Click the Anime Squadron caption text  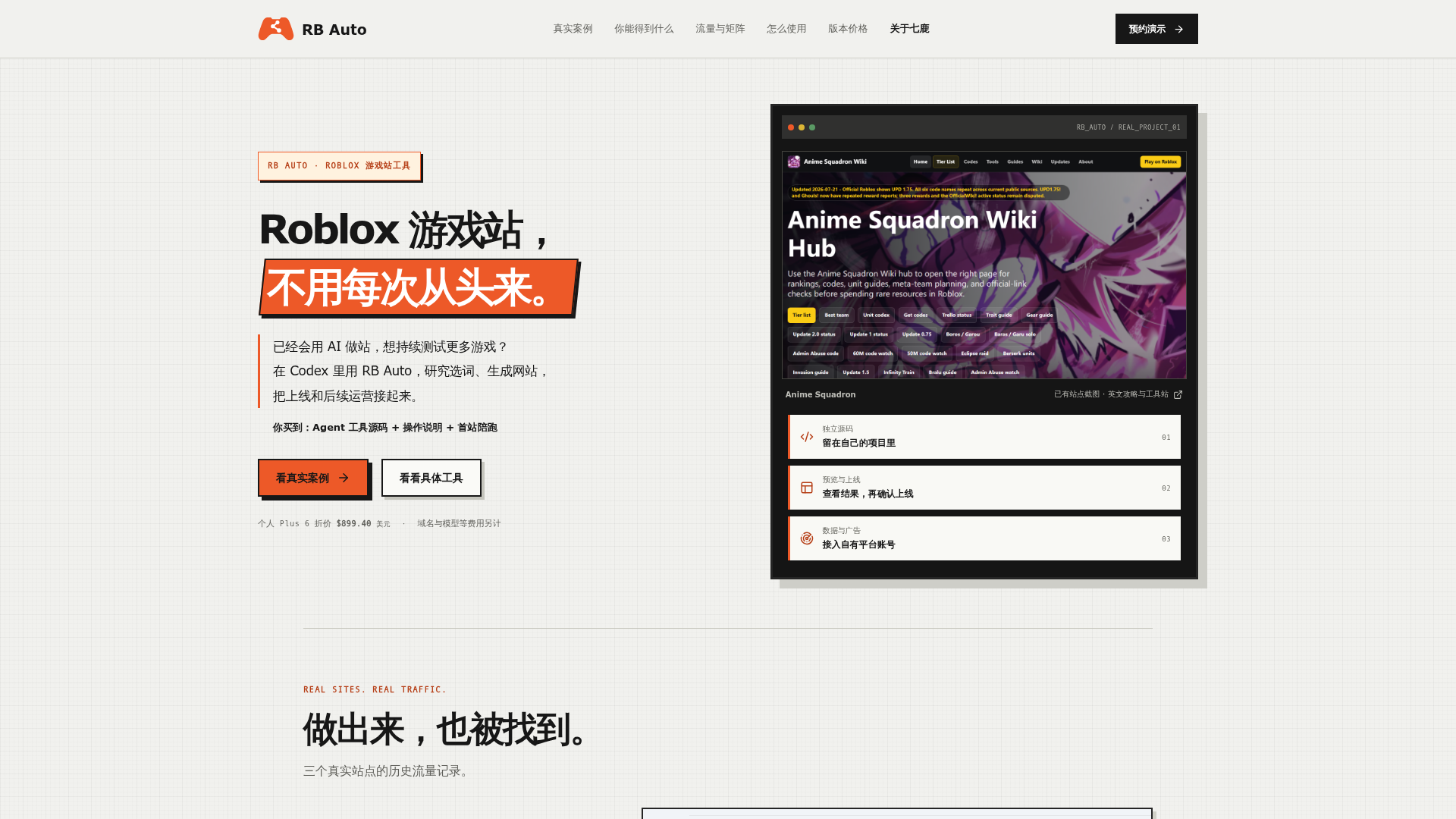[821, 394]
